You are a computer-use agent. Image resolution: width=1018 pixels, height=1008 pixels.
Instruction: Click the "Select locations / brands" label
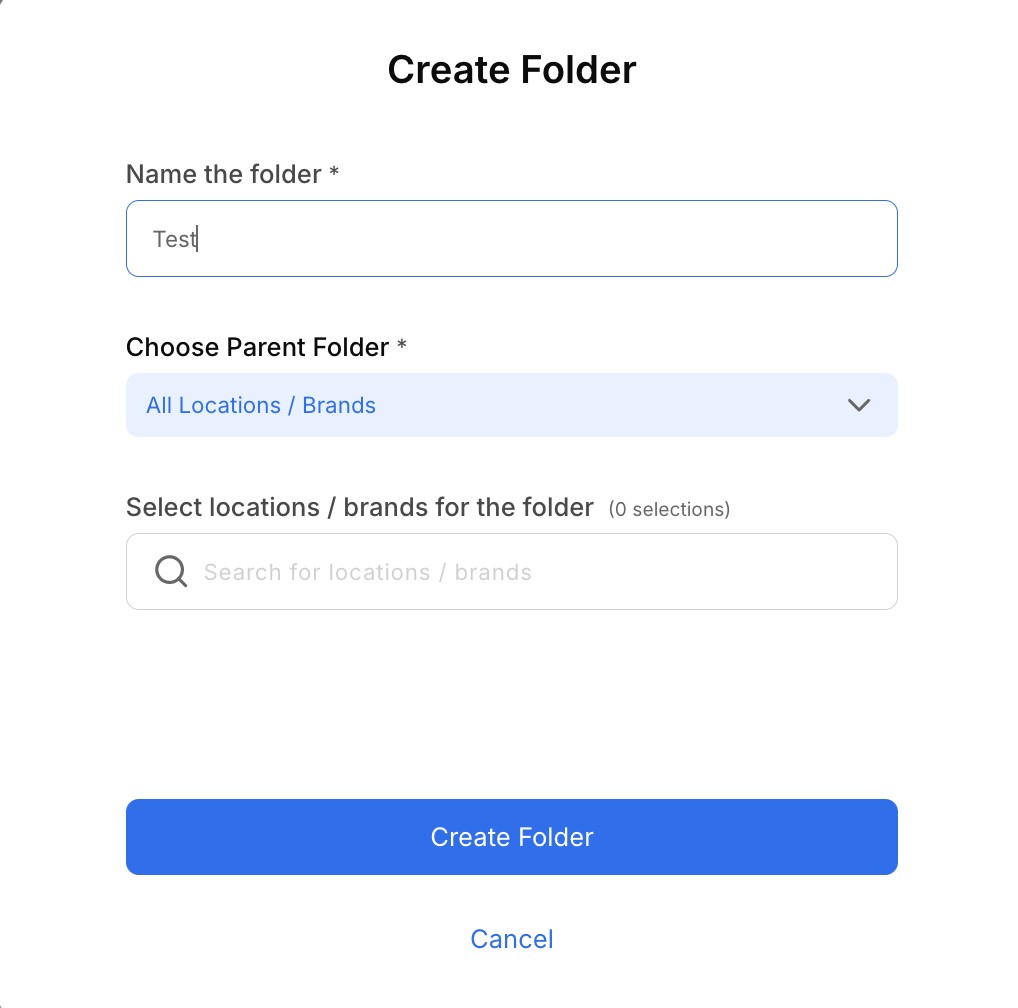359,507
